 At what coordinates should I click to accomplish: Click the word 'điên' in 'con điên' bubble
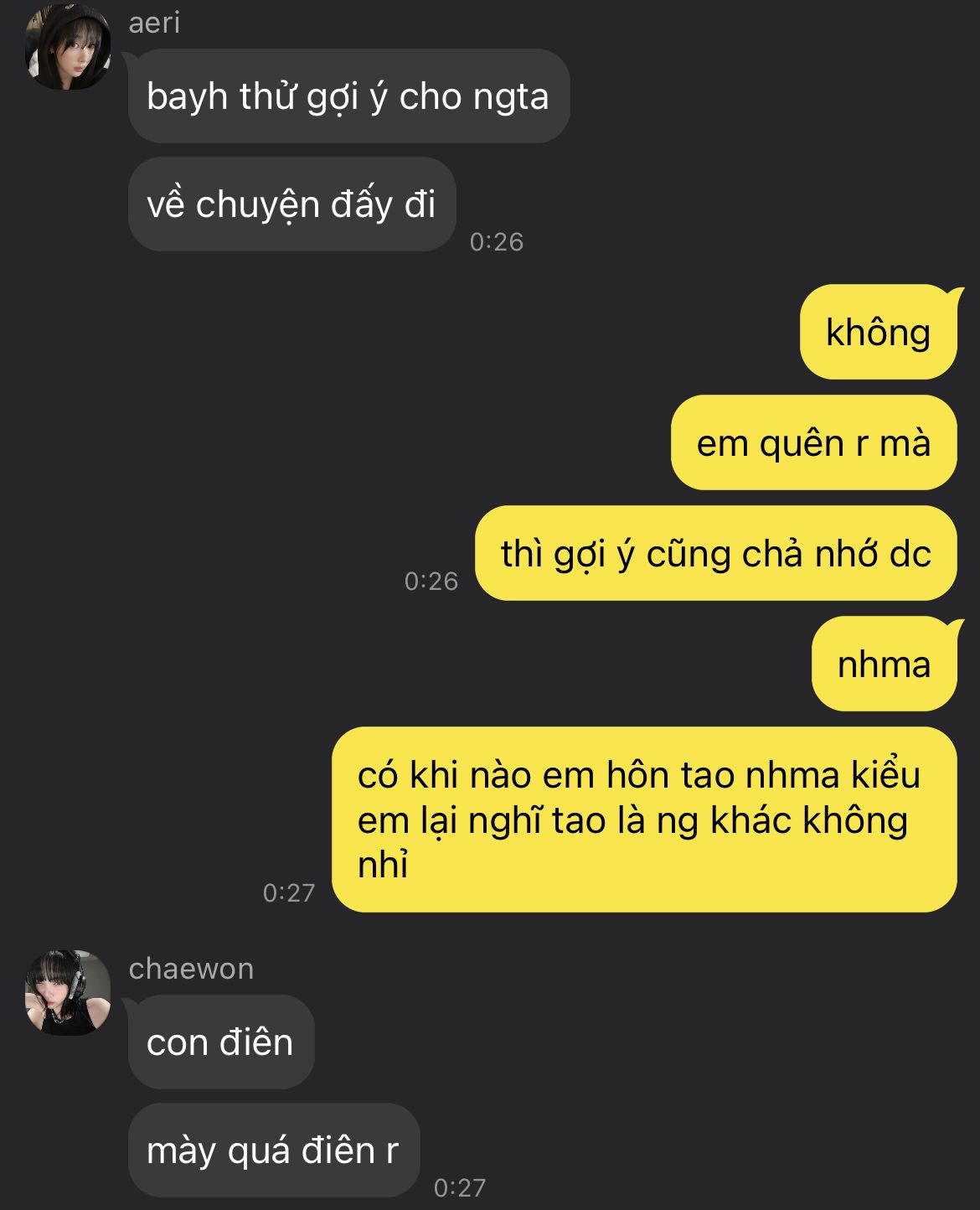click(256, 1042)
